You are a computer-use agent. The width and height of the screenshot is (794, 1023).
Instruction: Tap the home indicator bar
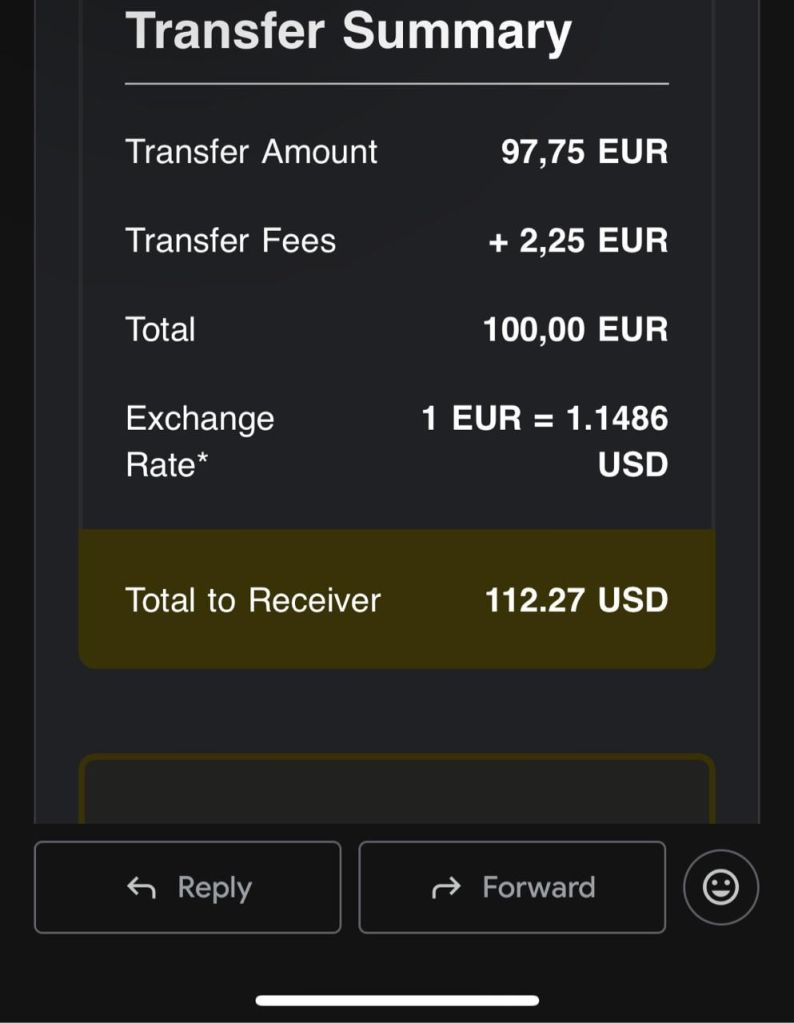[x=397, y=1000]
